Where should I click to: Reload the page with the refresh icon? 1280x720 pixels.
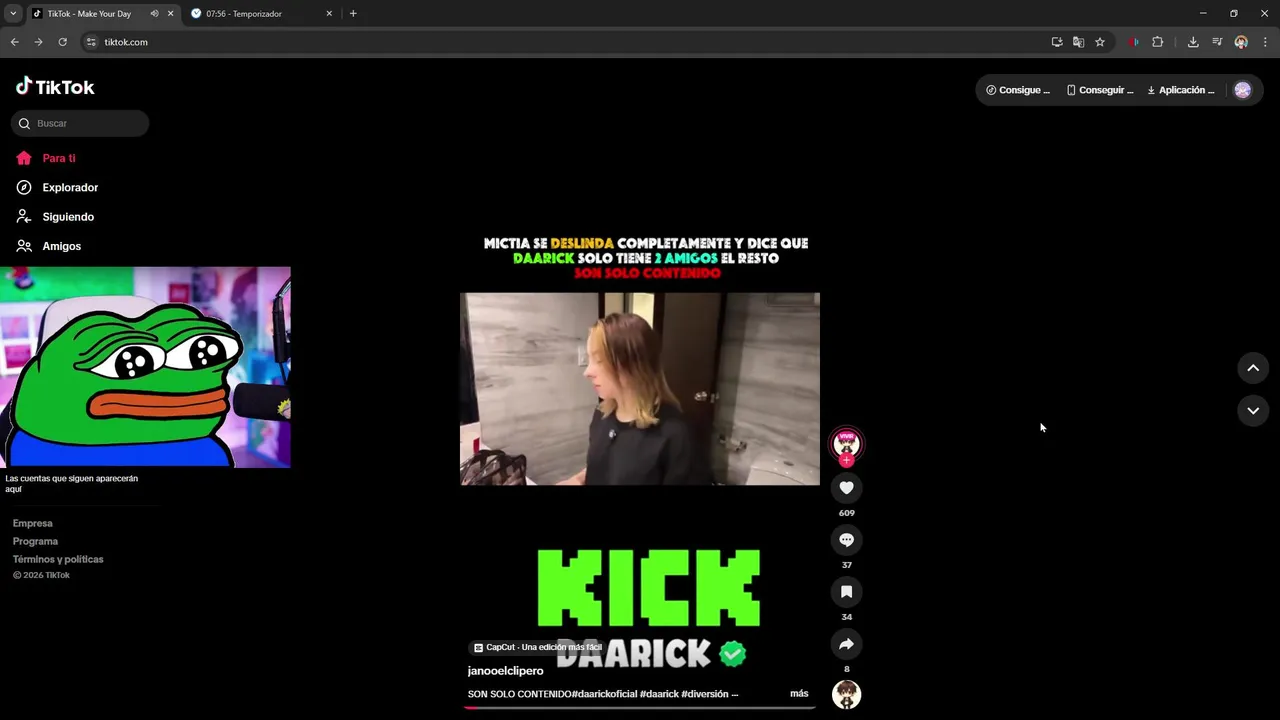click(x=62, y=42)
